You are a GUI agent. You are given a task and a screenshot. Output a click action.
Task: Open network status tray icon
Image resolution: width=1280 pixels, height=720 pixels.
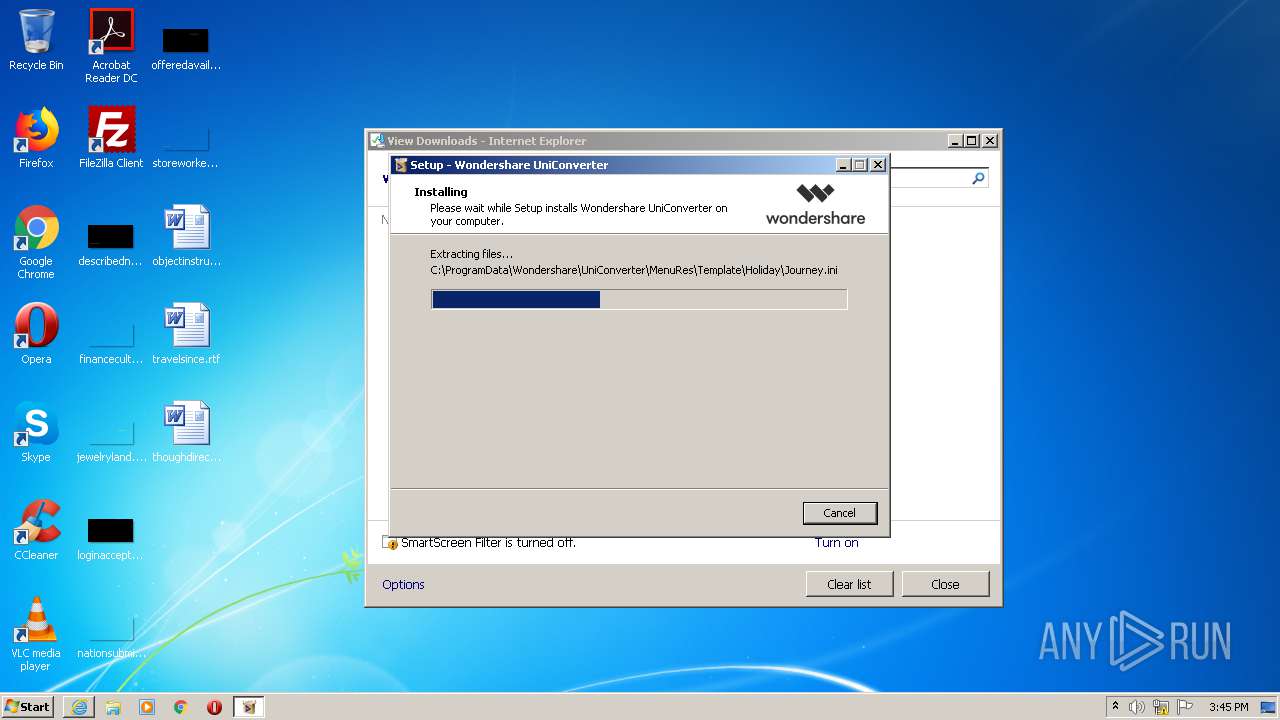1161,707
